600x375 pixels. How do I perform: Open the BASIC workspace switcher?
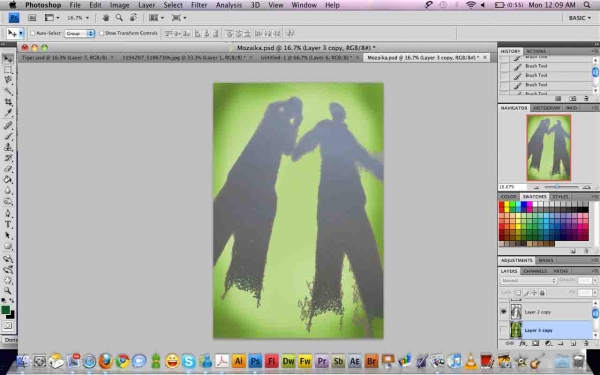579,18
